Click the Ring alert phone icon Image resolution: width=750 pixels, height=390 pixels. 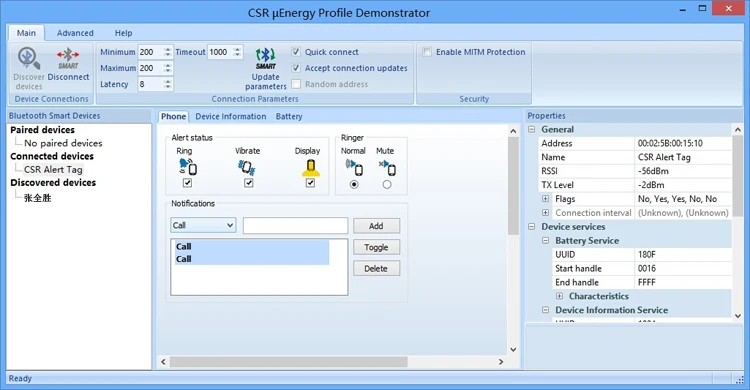188,167
